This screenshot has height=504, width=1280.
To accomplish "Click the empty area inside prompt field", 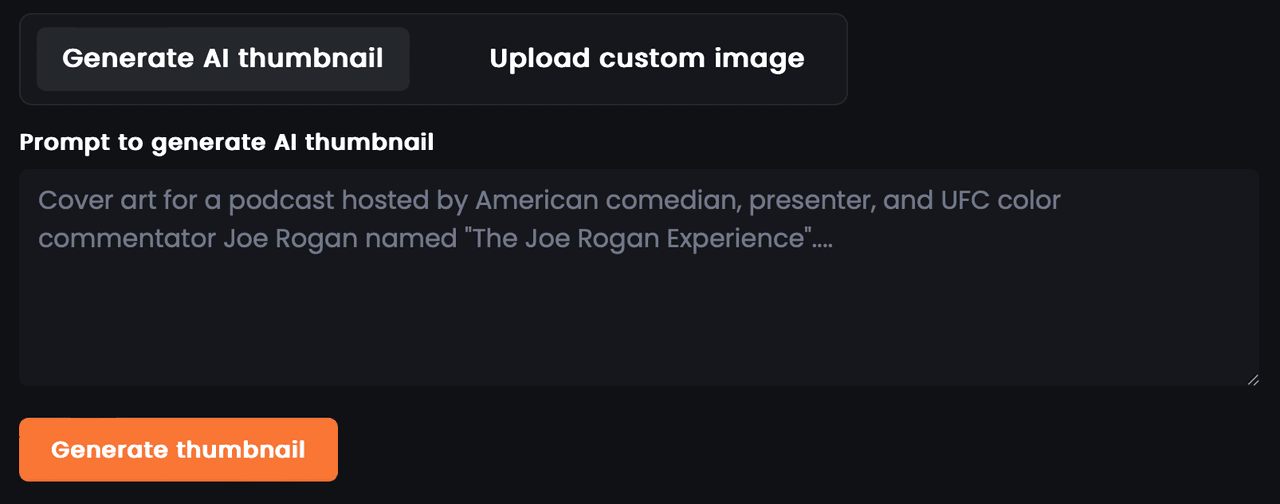I will 638,320.
